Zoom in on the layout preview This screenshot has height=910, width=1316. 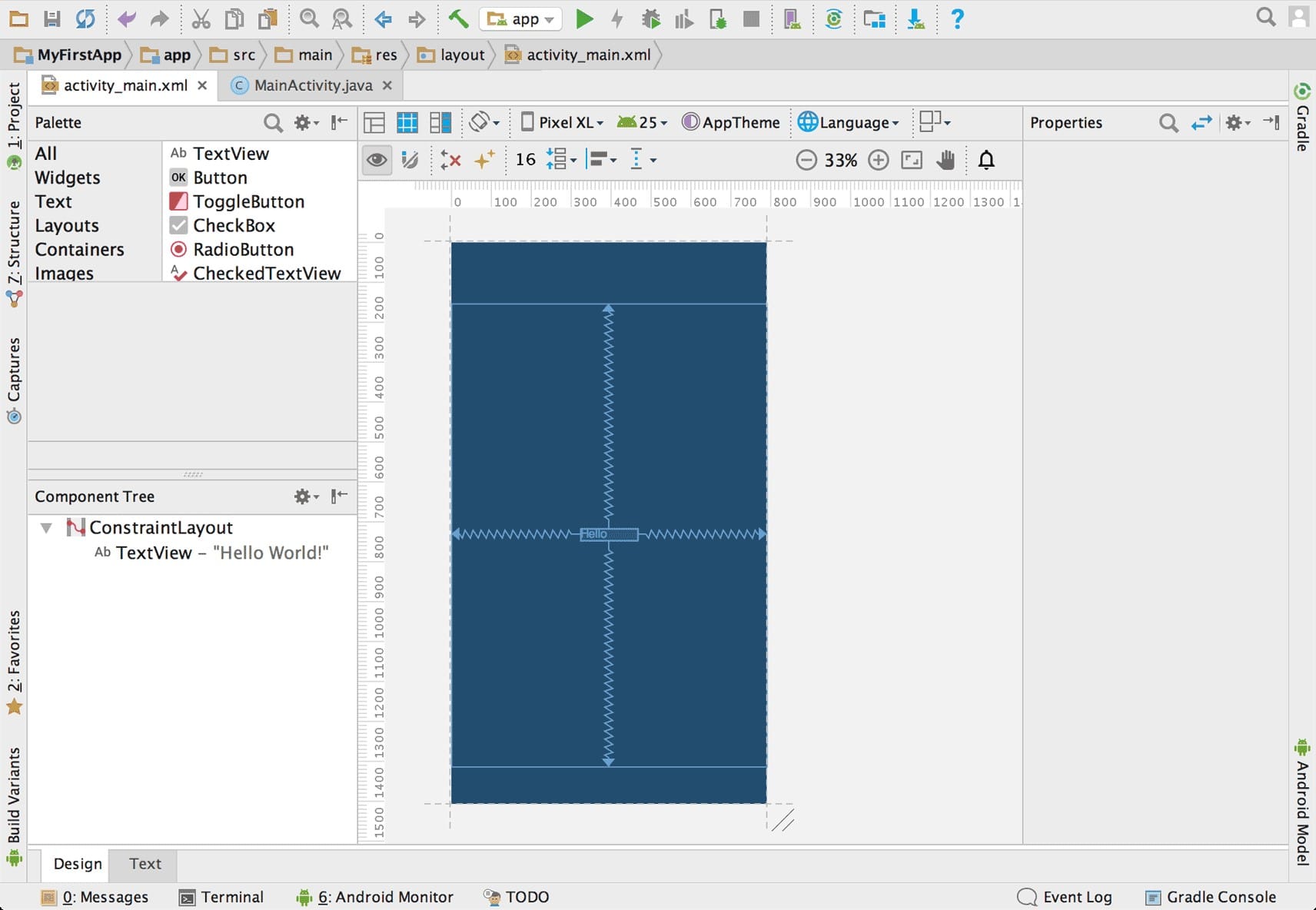point(879,160)
